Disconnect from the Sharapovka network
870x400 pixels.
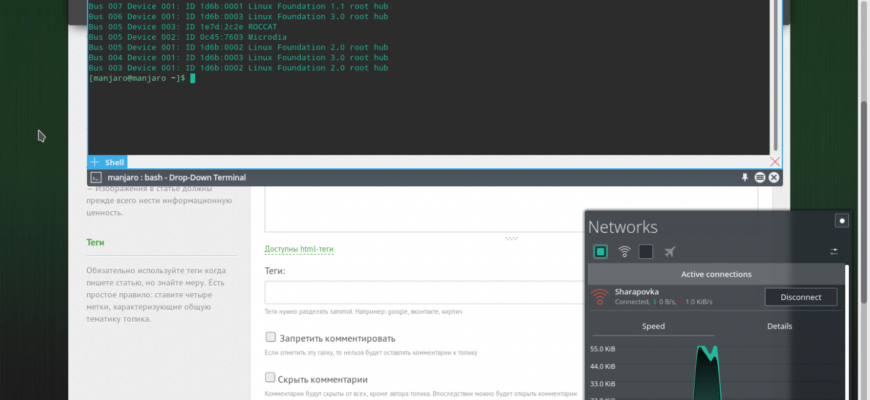(800, 297)
